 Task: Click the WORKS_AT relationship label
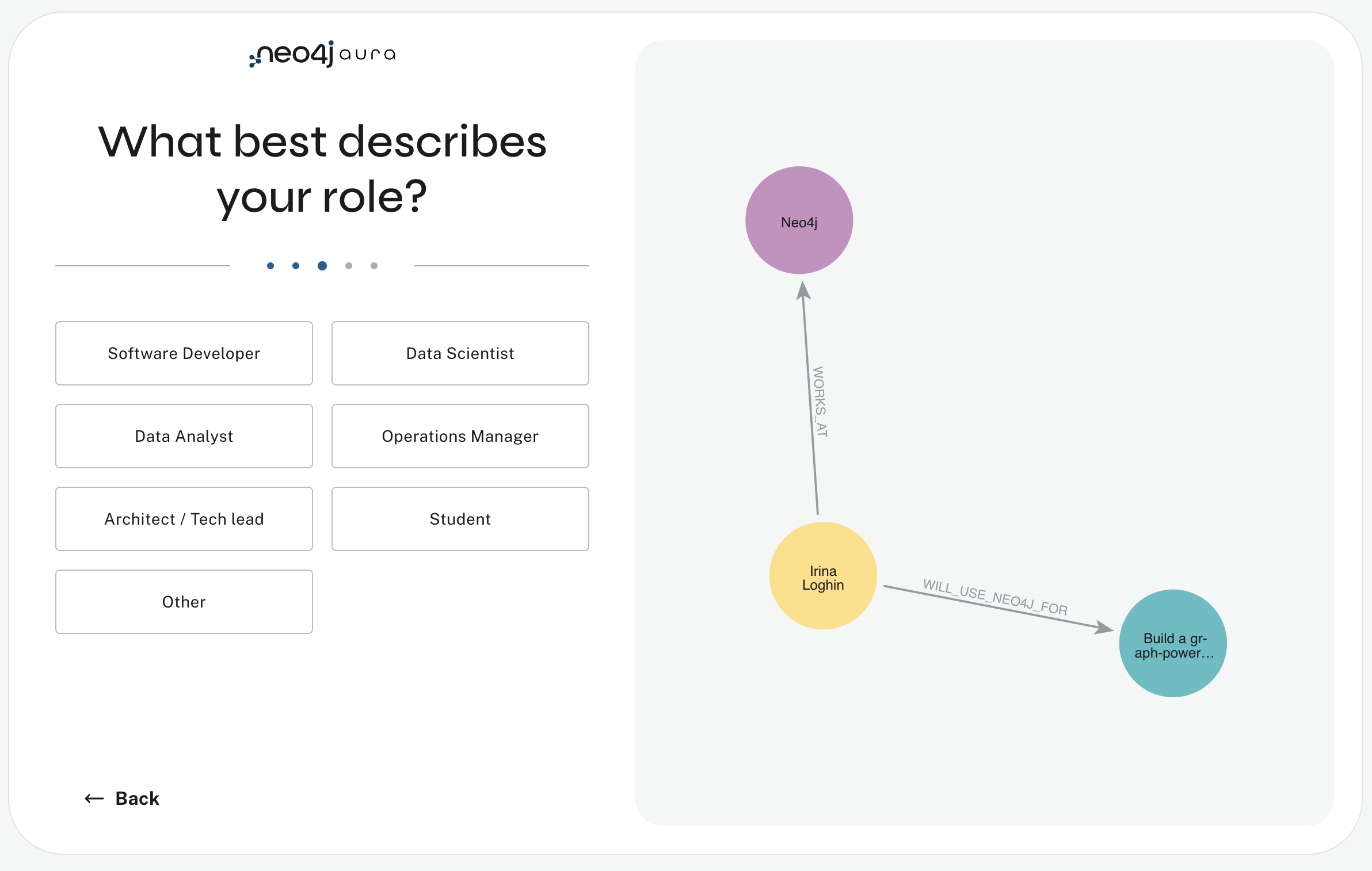pos(820,402)
